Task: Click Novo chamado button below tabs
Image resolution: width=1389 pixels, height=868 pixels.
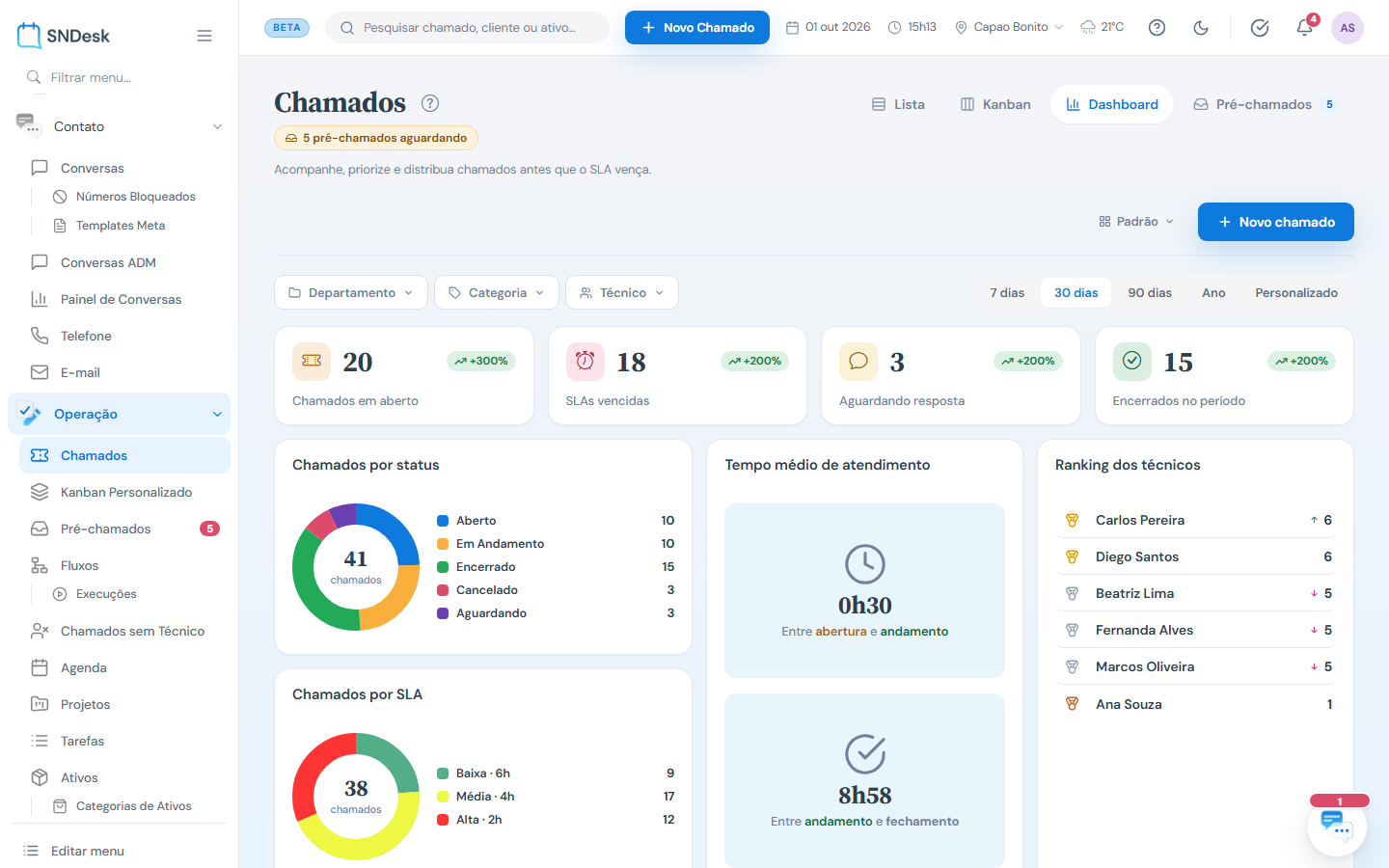Action: 1276,222
